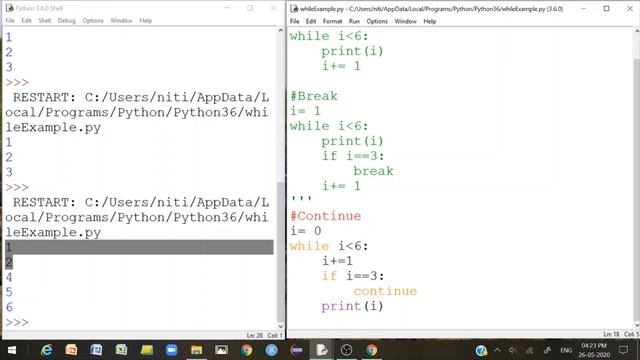
Task: Open the Format menu in the editor
Action: (x=332, y=21)
